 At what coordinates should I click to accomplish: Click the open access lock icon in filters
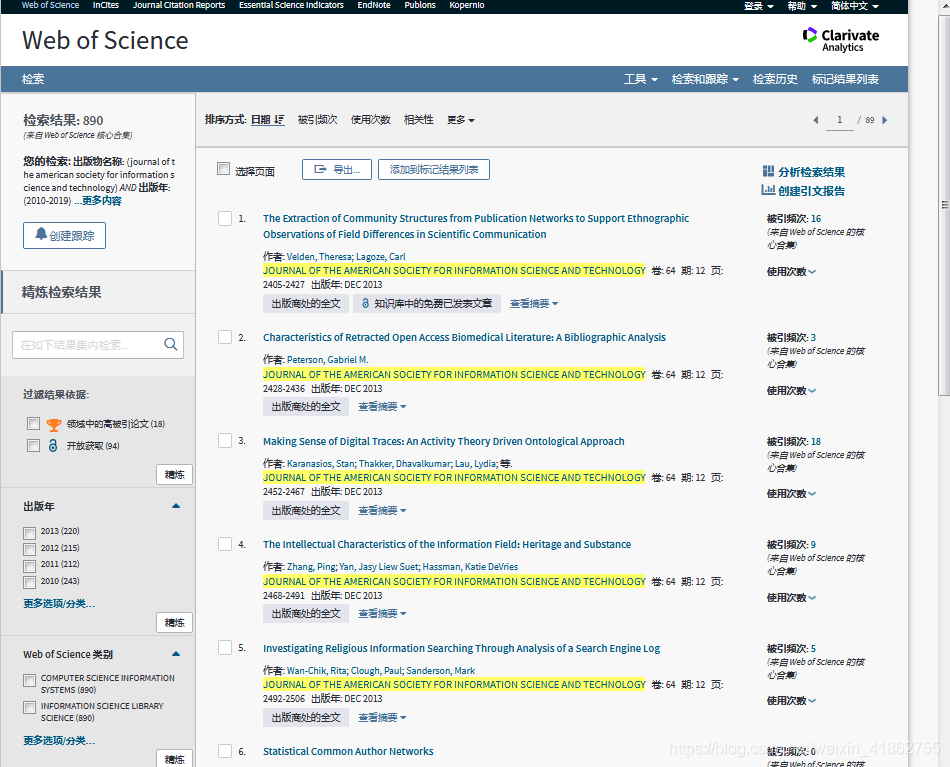click(53, 446)
